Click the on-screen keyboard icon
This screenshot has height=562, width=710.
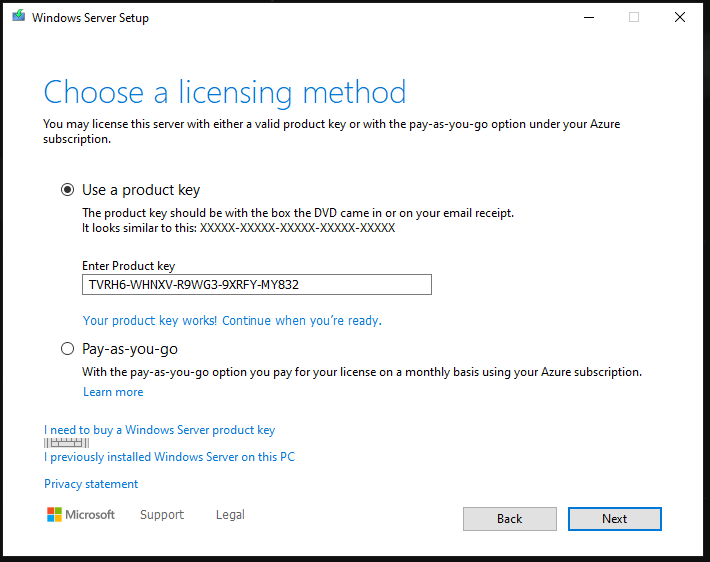coord(67,443)
